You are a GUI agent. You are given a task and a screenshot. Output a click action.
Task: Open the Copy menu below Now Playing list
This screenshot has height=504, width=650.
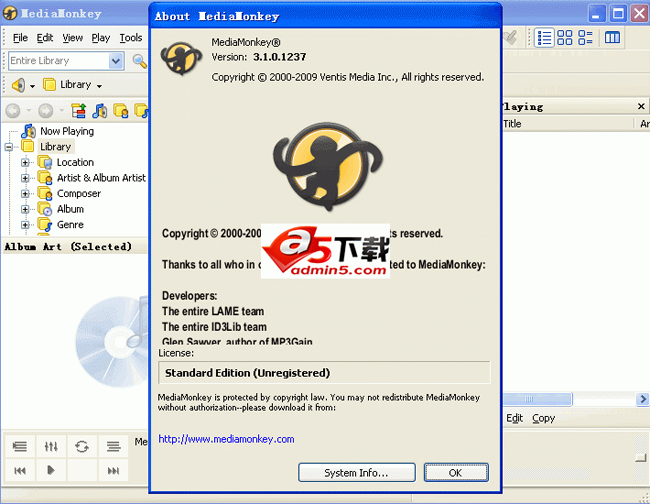tap(543, 418)
